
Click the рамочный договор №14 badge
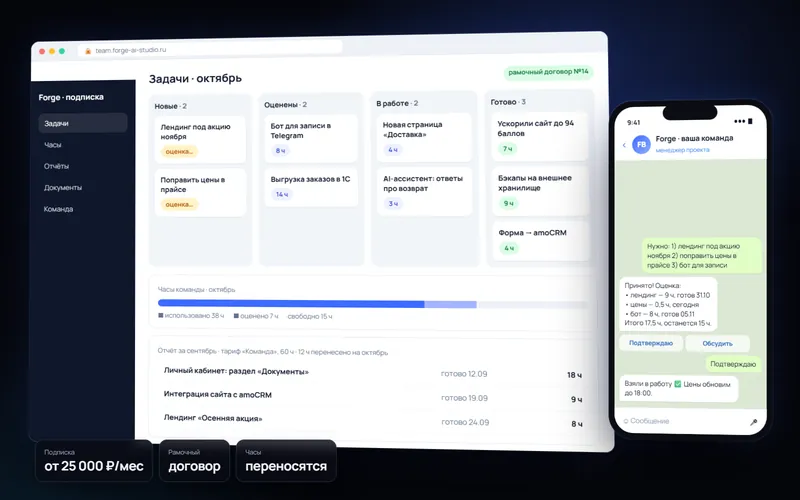pyautogui.click(x=548, y=72)
